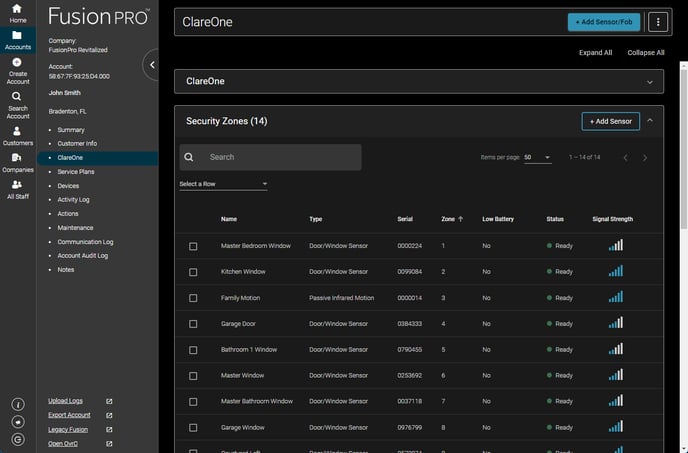Click the info circle icon
Image resolution: width=688 pixels, height=453 pixels.
coord(18,404)
